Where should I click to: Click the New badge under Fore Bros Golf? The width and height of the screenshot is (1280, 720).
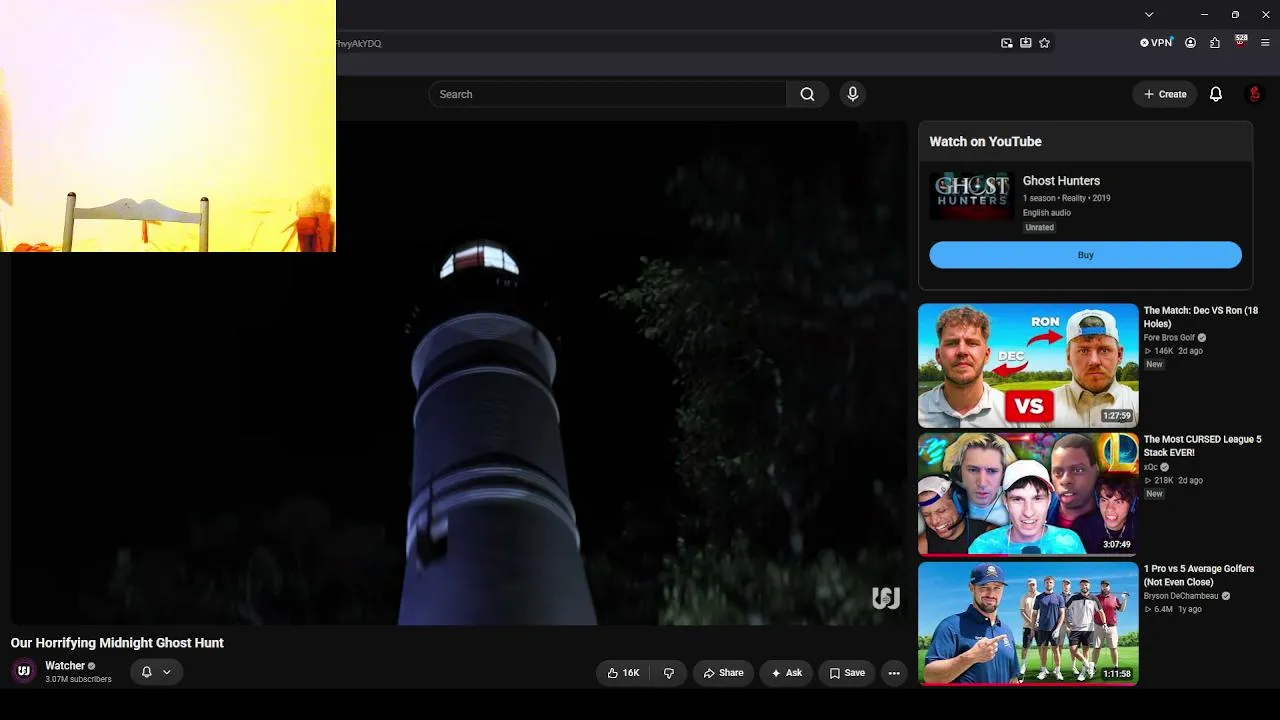(x=1154, y=365)
